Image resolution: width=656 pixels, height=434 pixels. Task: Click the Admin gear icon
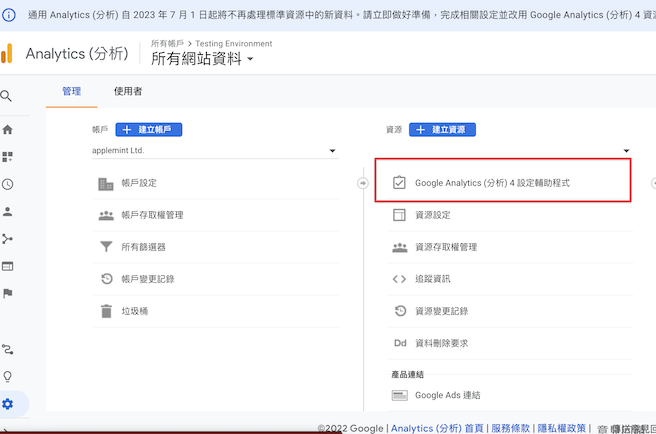(x=8, y=404)
